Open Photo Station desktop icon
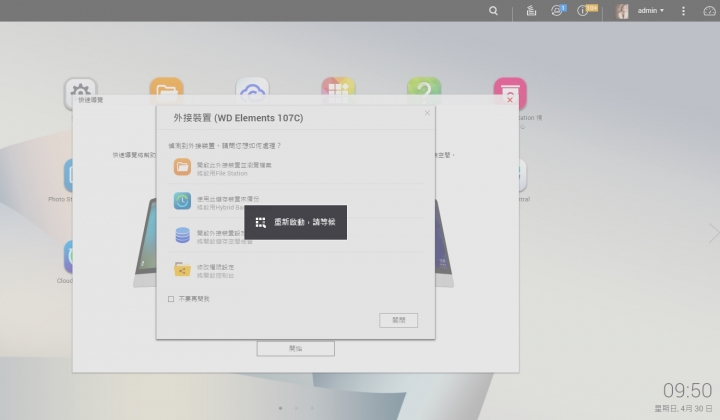Image resolution: width=720 pixels, height=420 pixels. 68,175
